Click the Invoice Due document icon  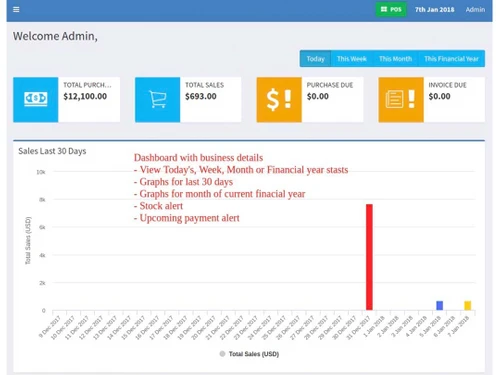point(401,99)
